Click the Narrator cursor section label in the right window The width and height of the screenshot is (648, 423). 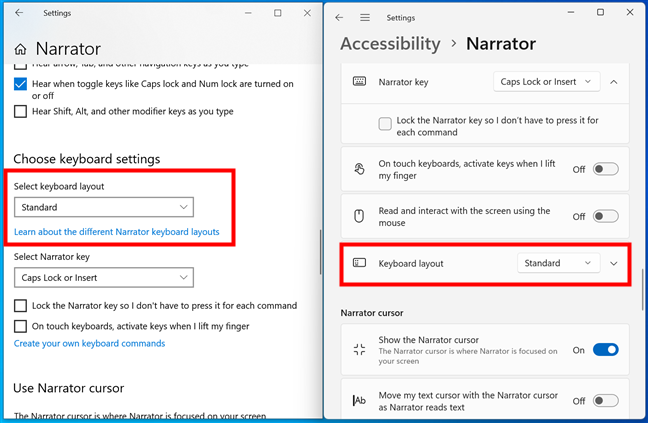click(x=372, y=313)
